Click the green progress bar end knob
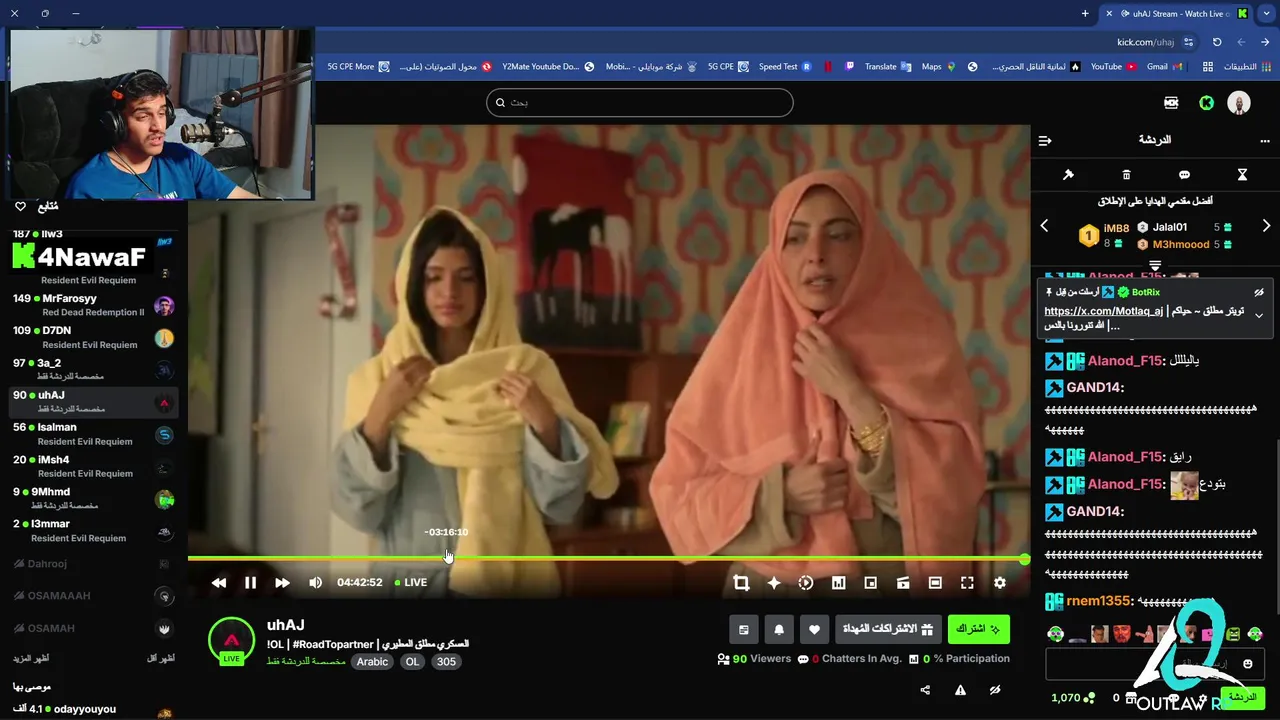The height and width of the screenshot is (720, 1280). click(1024, 559)
